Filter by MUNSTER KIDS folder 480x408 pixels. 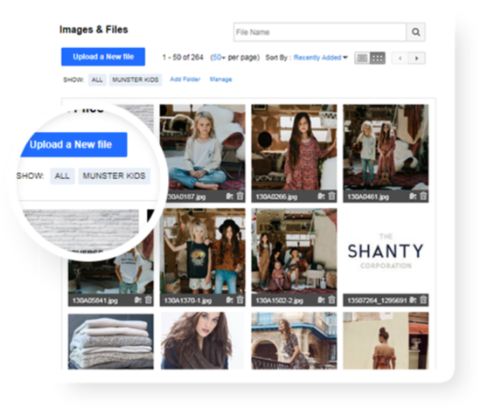(135, 80)
